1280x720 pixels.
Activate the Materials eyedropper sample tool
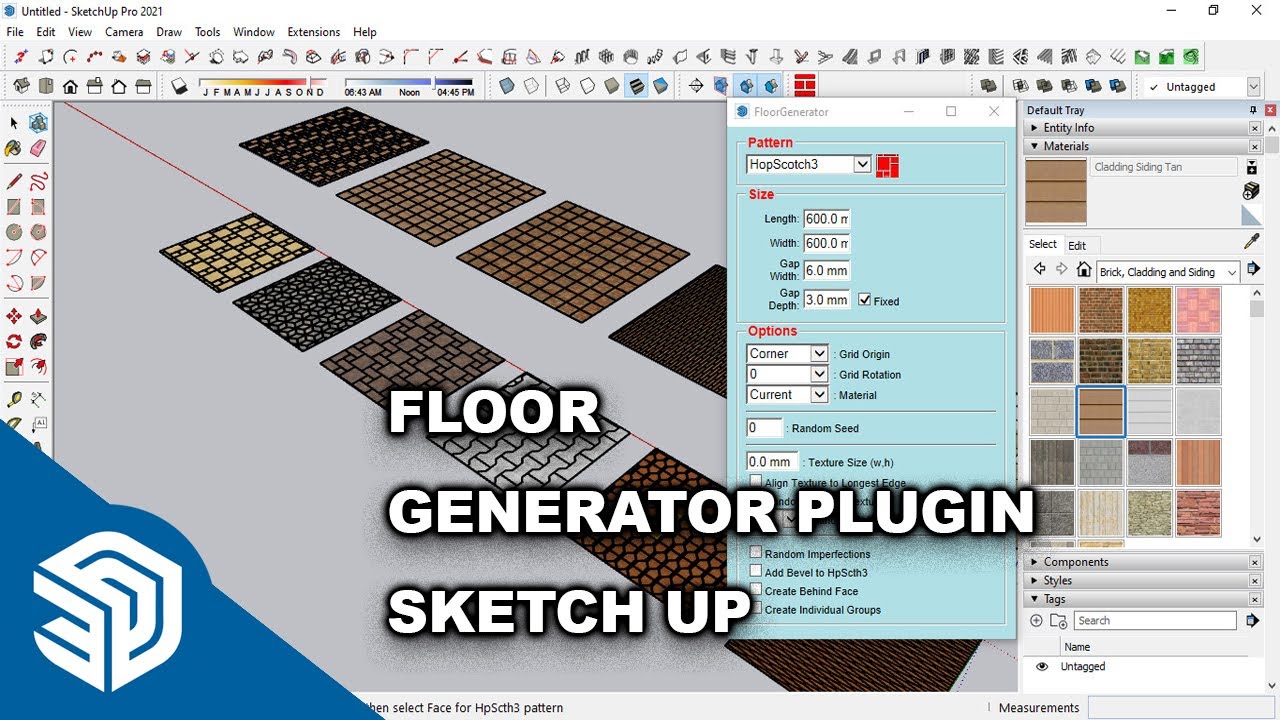[1251, 242]
